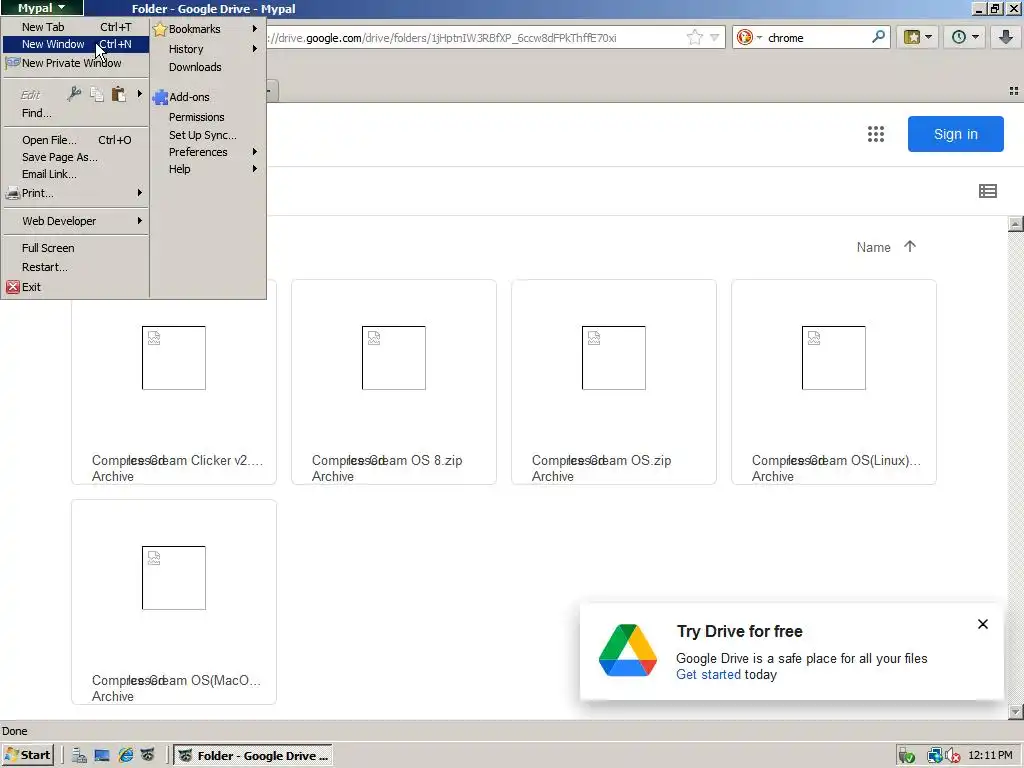Open the Cream OS 8.zip thumbnail
Screen dimensions: 1024x768
click(x=394, y=358)
